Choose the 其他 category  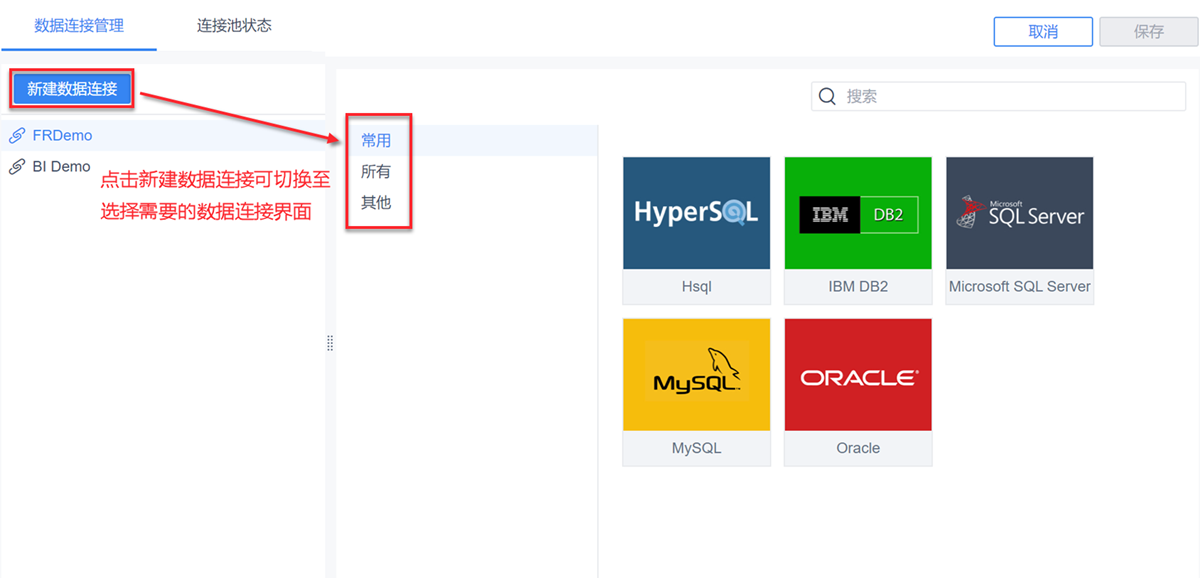pos(376,203)
